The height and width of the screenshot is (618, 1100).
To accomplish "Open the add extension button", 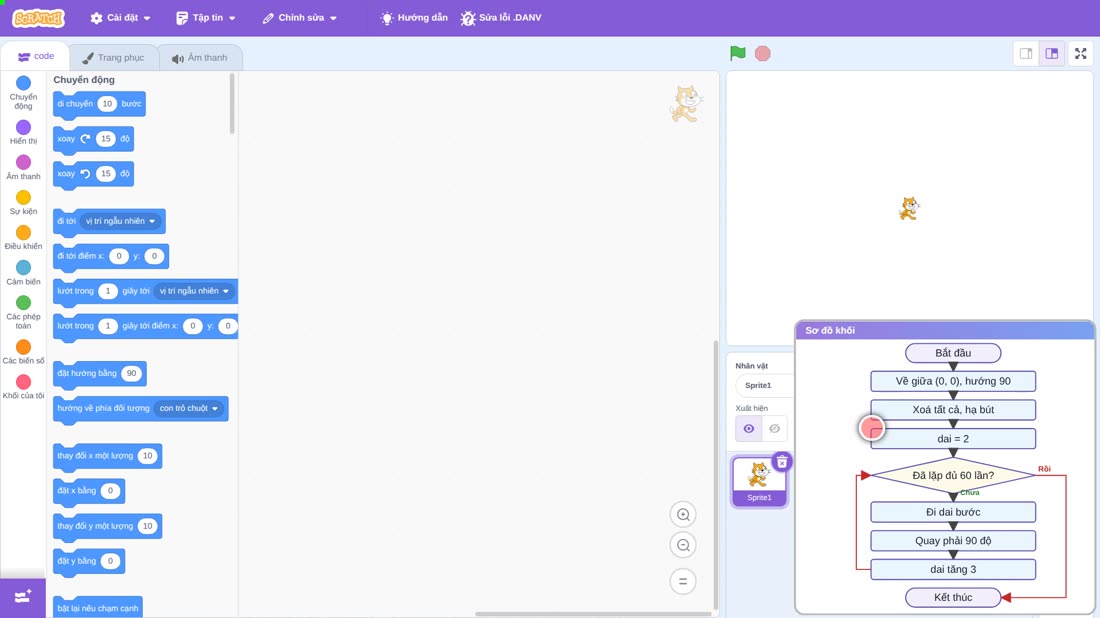I will [23, 597].
